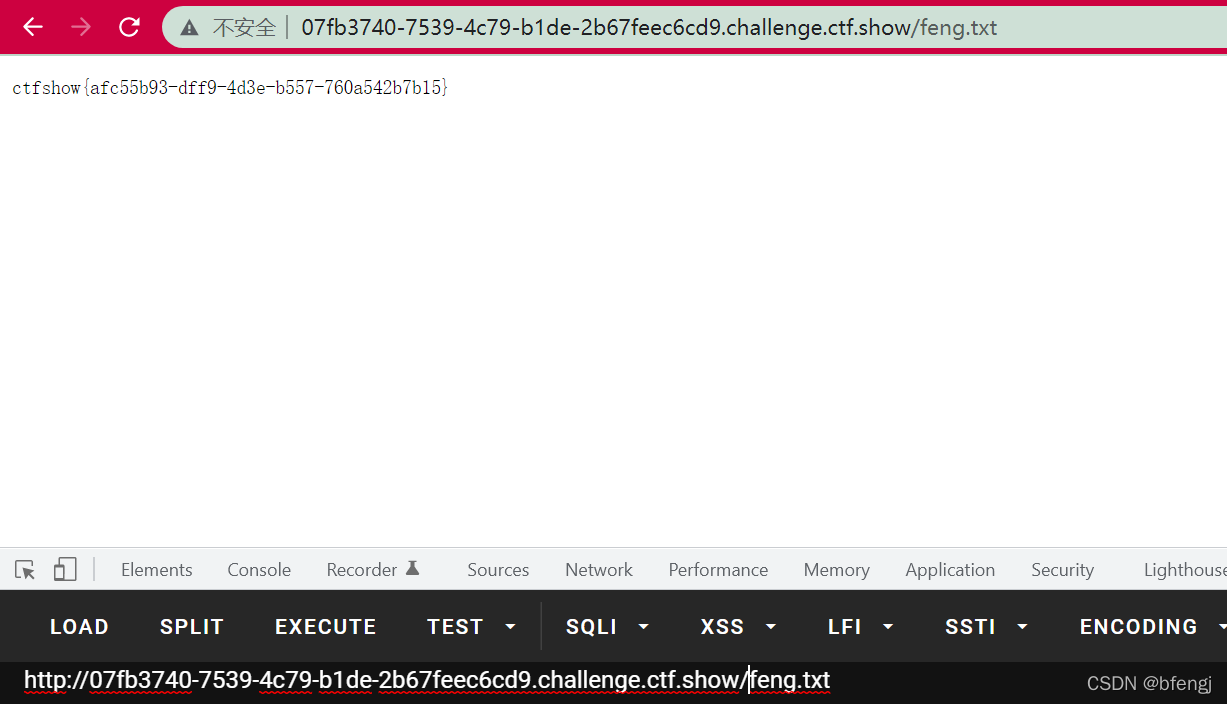The image size is (1227, 704).
Task: Toggle the device toolbar icon in DevTools
Action: click(65, 570)
